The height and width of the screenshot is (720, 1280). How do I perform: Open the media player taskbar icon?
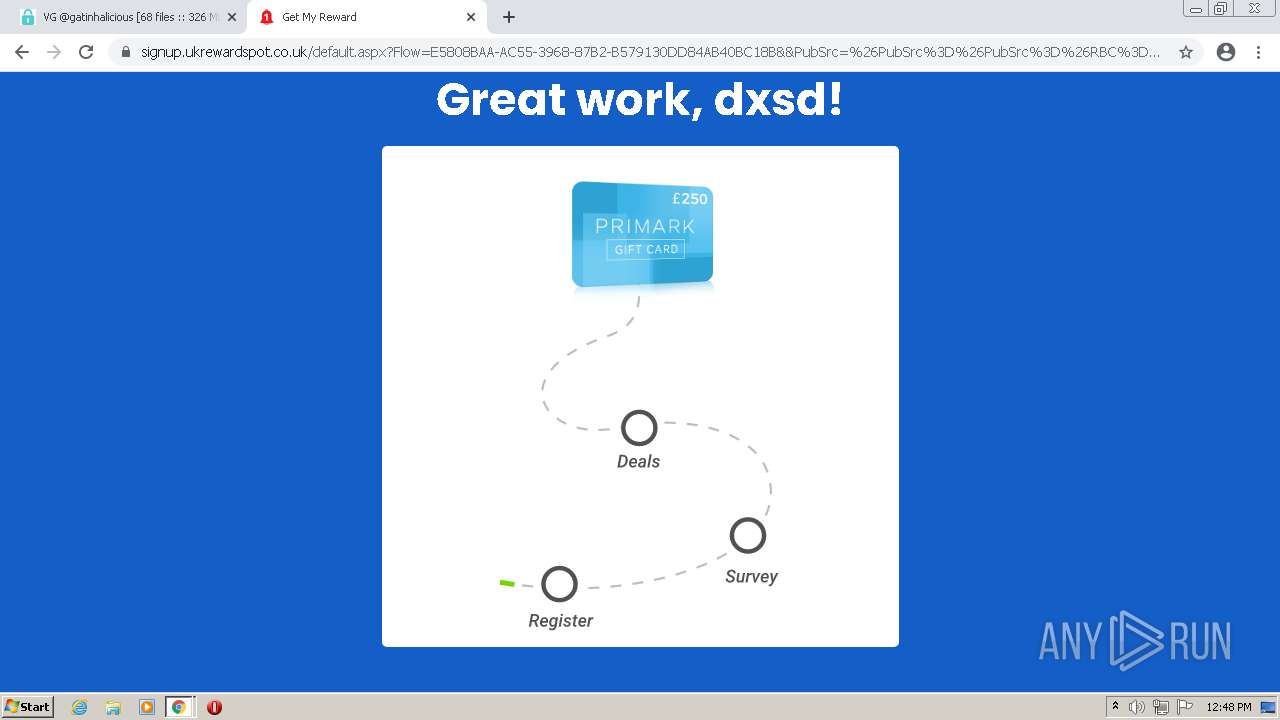click(146, 707)
